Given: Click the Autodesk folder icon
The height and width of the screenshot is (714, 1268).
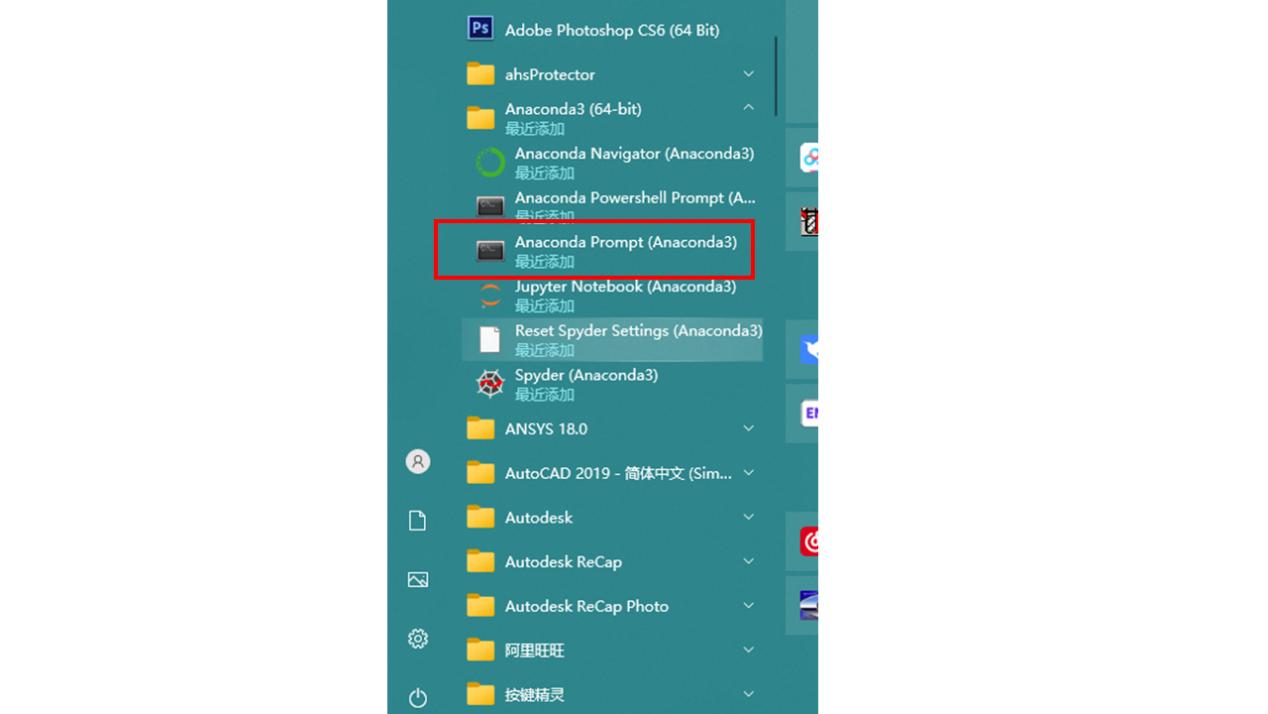Looking at the screenshot, I should click(x=480, y=517).
